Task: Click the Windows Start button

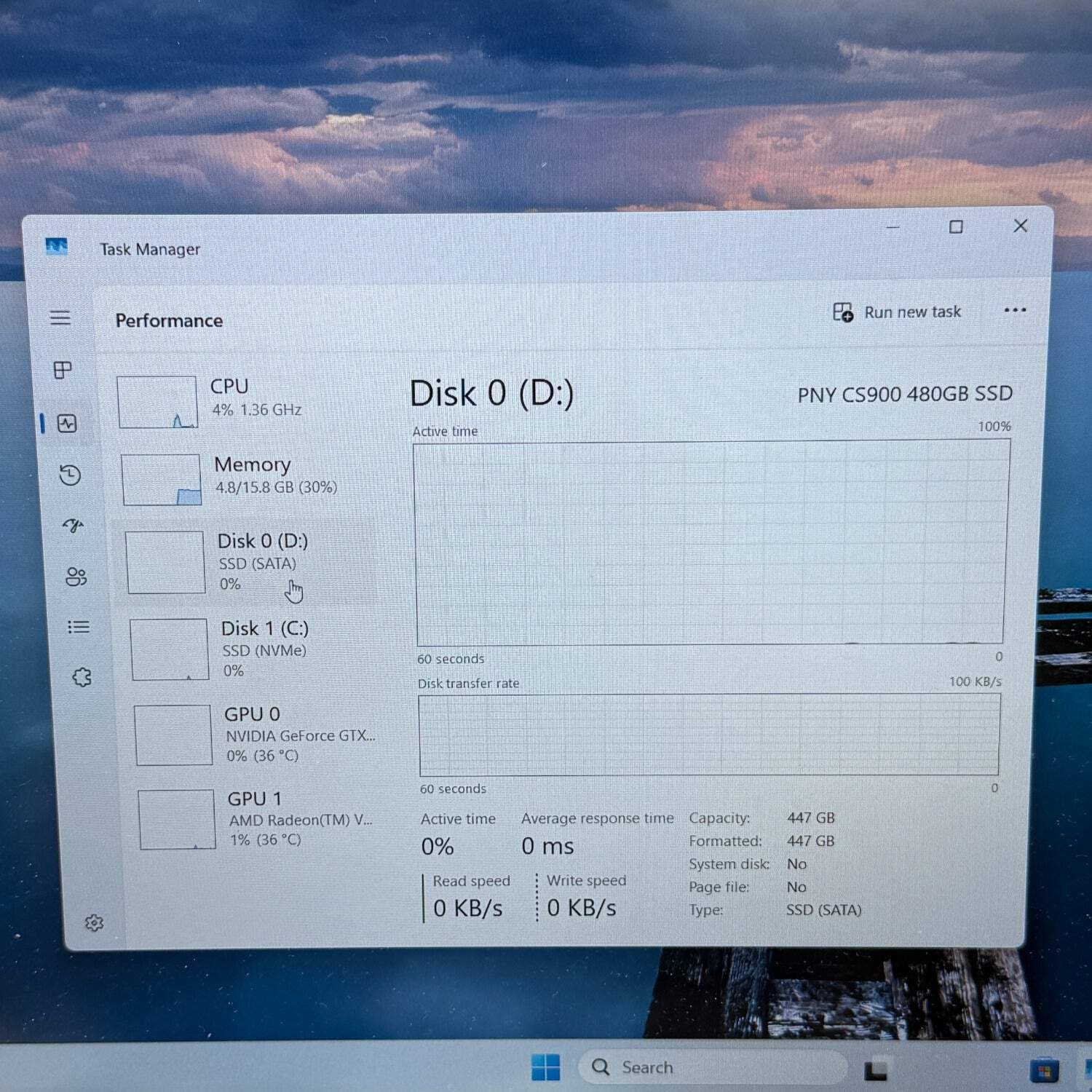Action: click(546, 1067)
